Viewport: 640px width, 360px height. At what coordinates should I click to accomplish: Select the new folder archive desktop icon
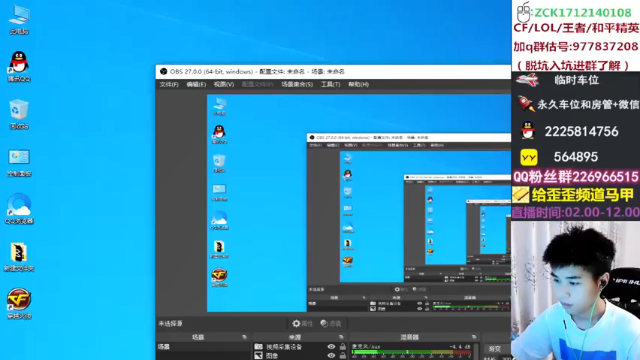pos(19,256)
